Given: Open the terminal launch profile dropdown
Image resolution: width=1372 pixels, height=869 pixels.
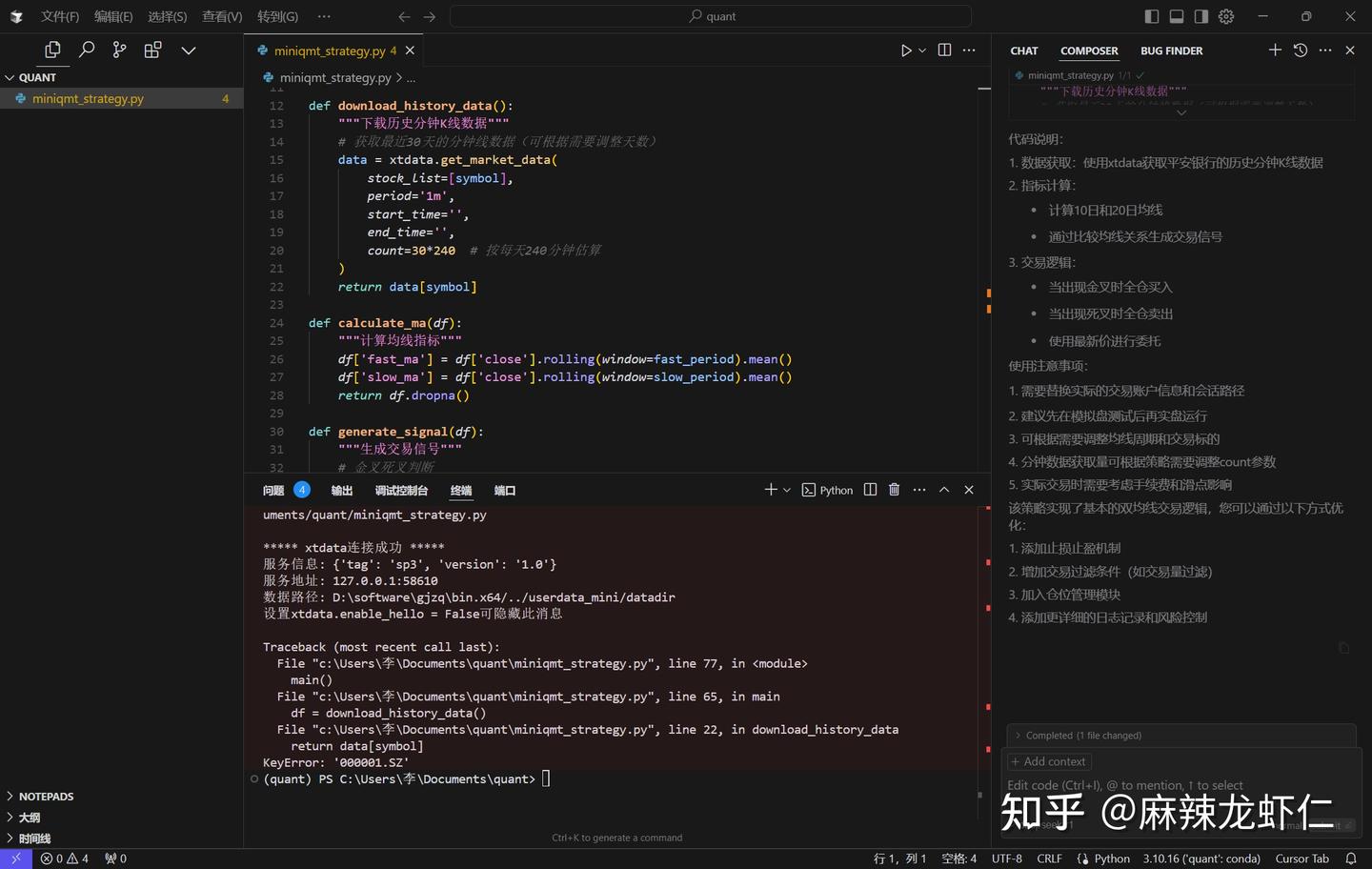Looking at the screenshot, I should coord(787,490).
